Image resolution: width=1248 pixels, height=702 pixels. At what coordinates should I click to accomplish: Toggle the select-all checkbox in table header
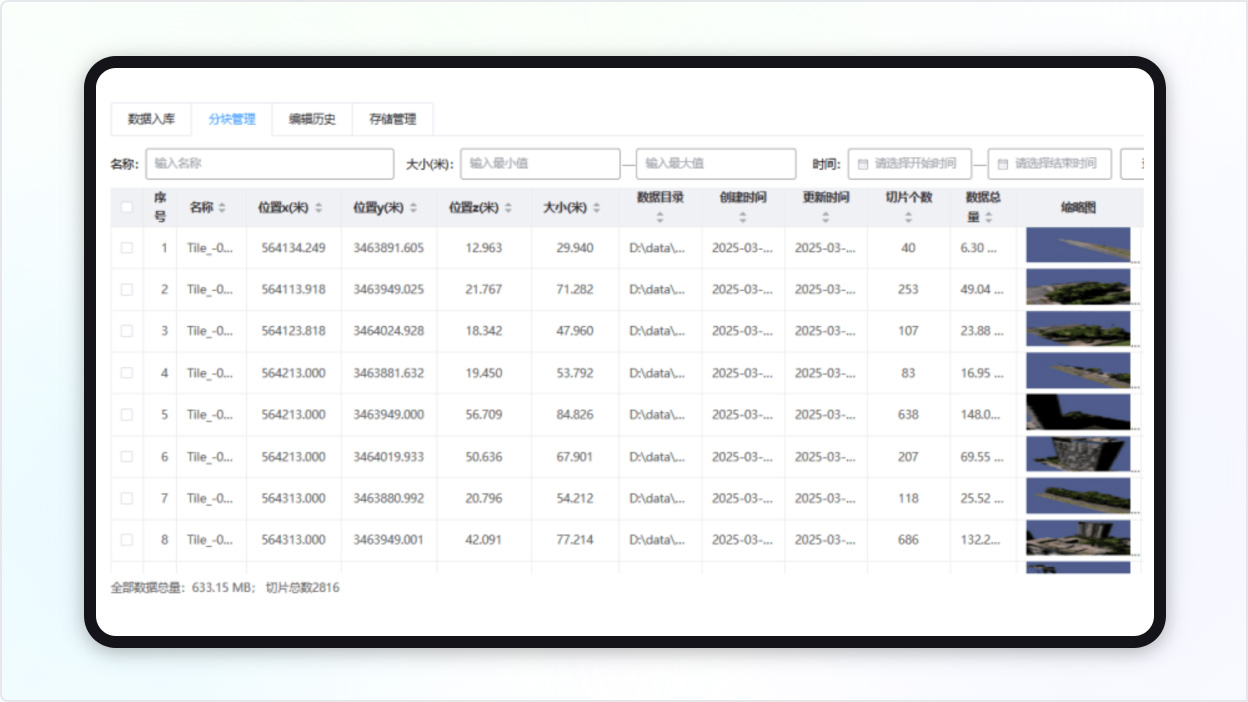point(127,208)
